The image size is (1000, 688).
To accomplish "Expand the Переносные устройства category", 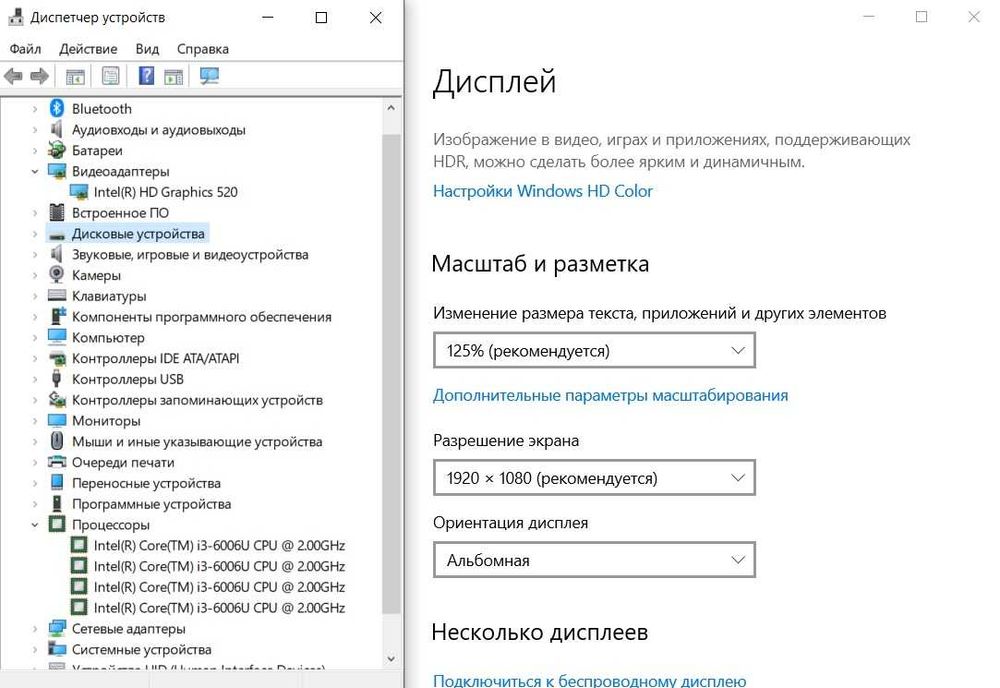I will [x=34, y=483].
